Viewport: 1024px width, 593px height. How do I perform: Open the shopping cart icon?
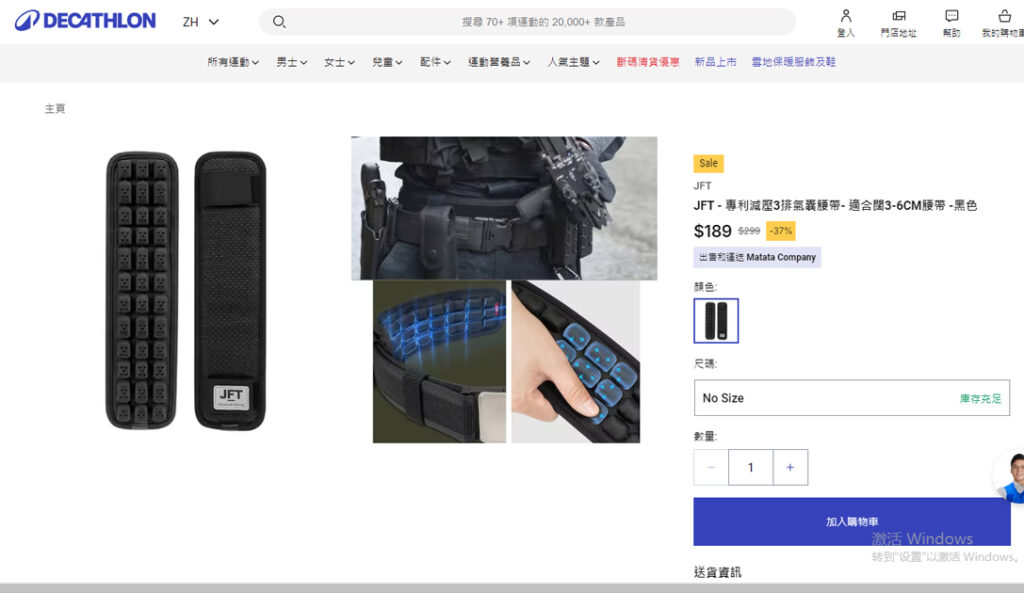(x=1004, y=23)
